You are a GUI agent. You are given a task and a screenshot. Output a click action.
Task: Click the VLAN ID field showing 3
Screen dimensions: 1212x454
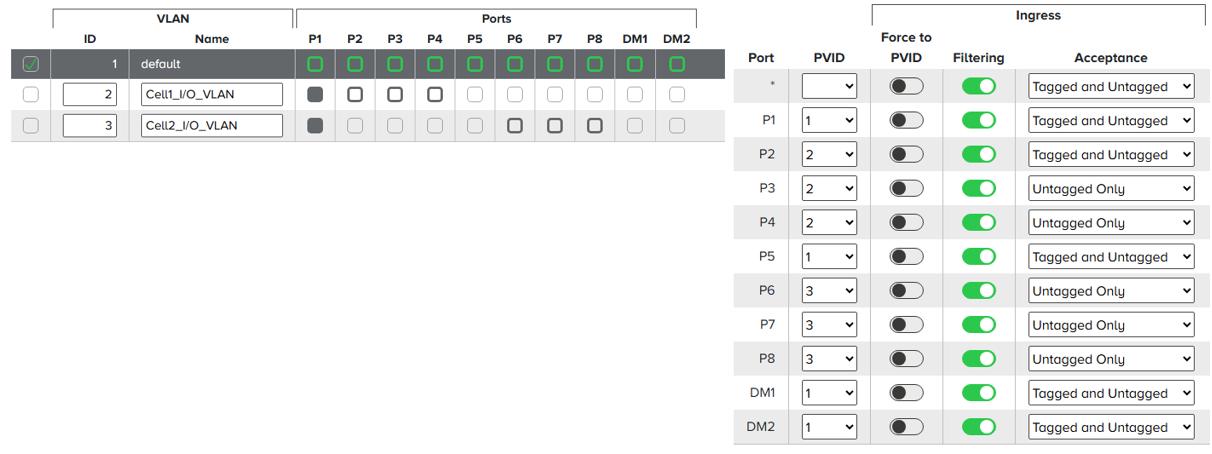coord(90,126)
